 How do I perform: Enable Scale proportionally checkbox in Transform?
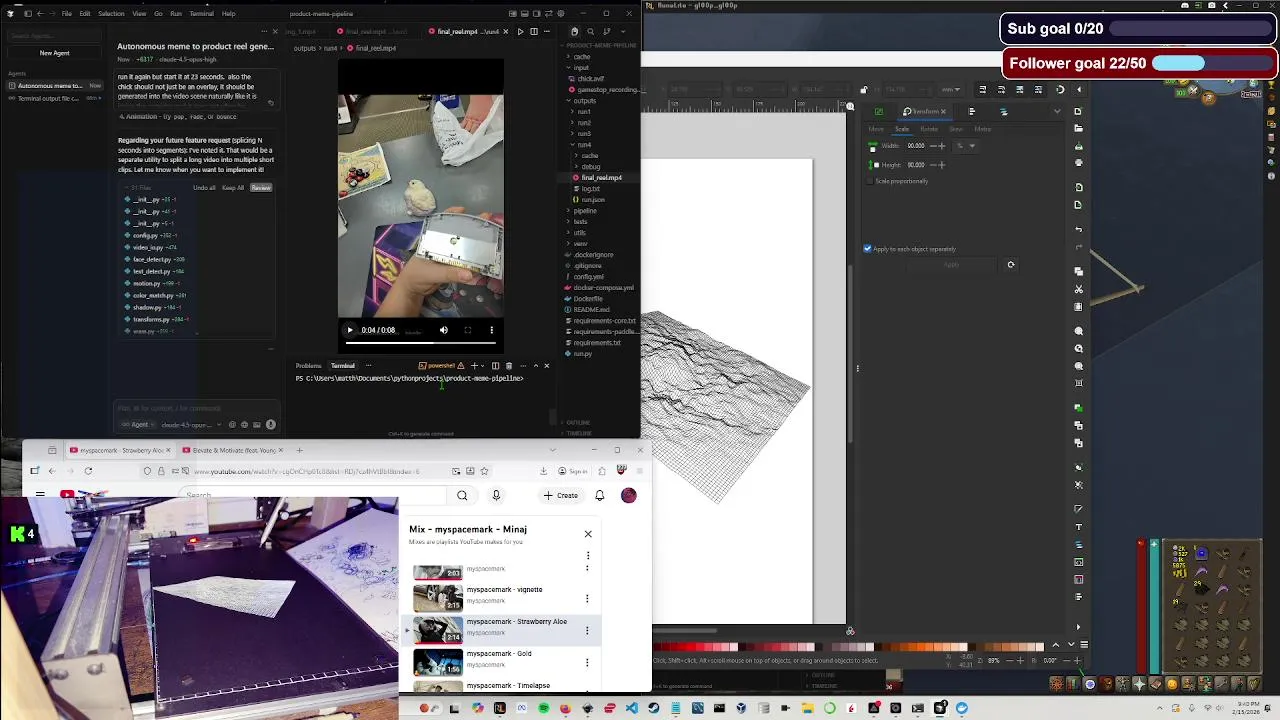click(x=871, y=181)
